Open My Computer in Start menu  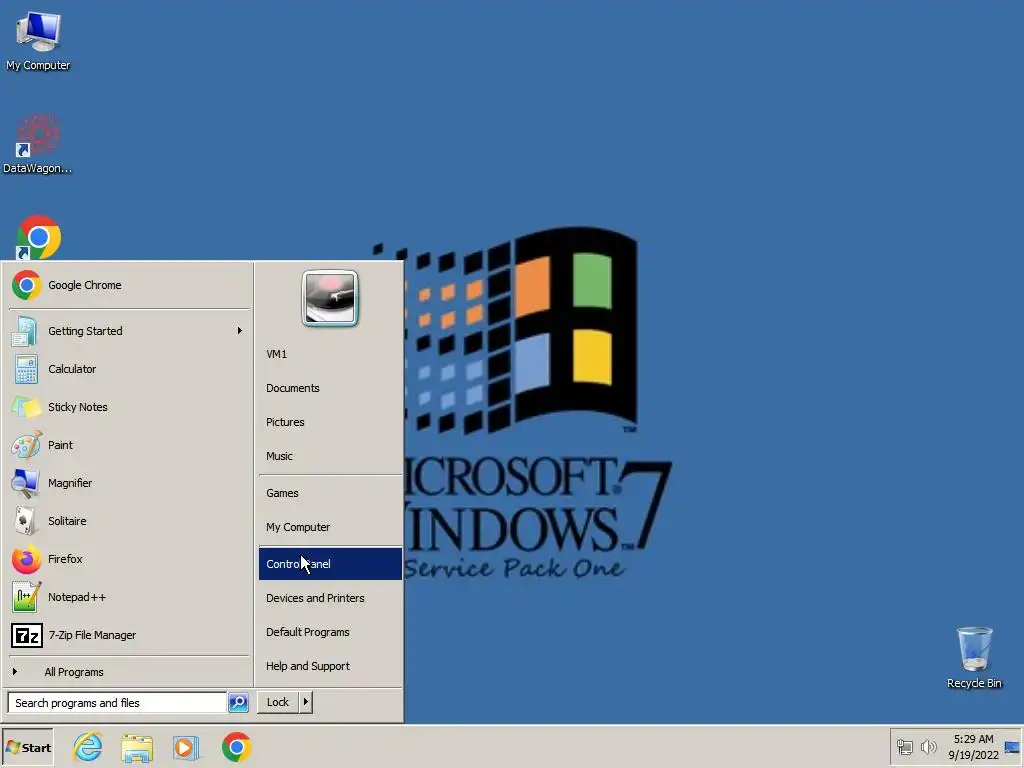(330, 527)
